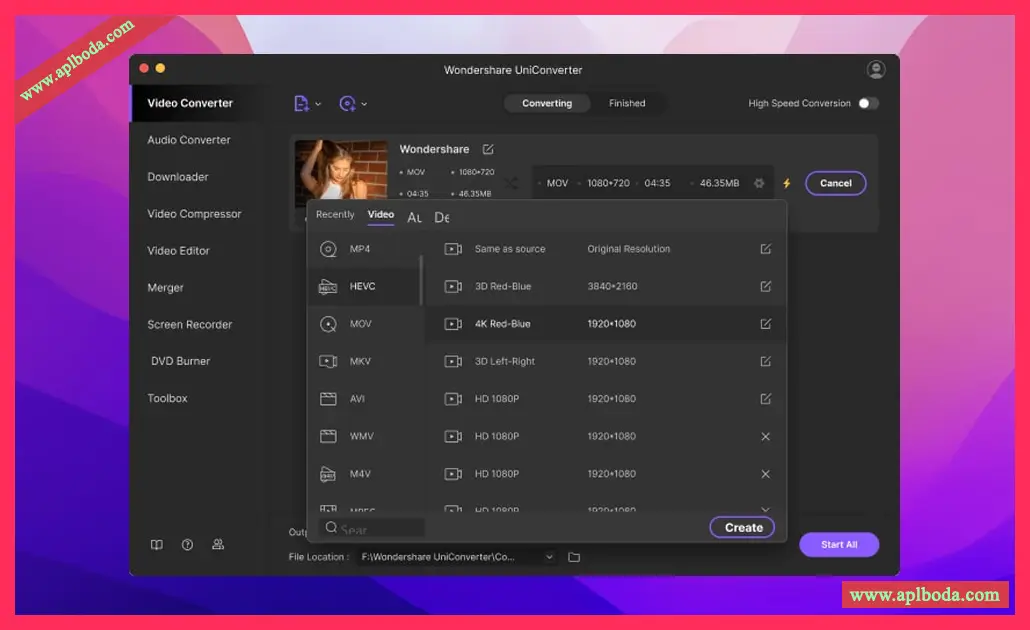Image resolution: width=1030 pixels, height=630 pixels.
Task: Open Screen Recorder from the sidebar
Action: pyautogui.click(x=189, y=324)
